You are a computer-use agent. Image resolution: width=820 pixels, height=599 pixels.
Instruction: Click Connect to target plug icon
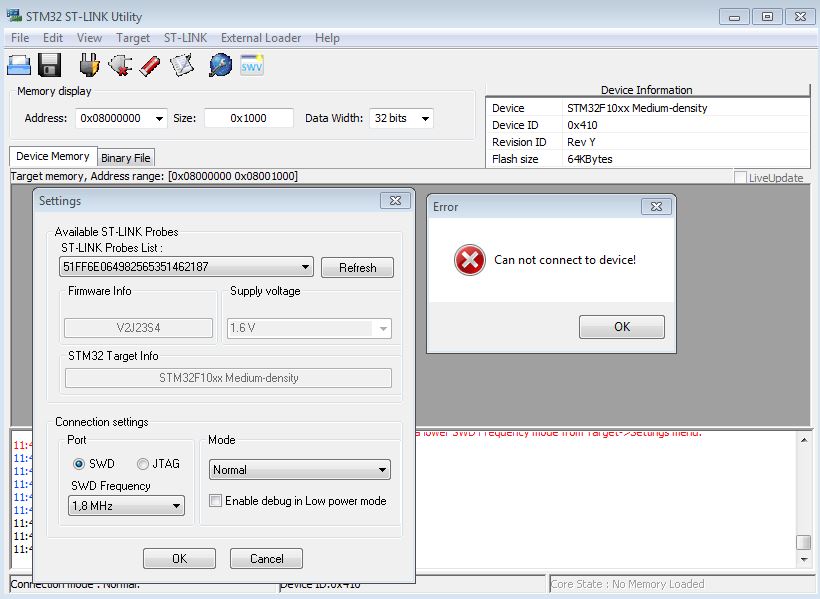click(x=89, y=66)
